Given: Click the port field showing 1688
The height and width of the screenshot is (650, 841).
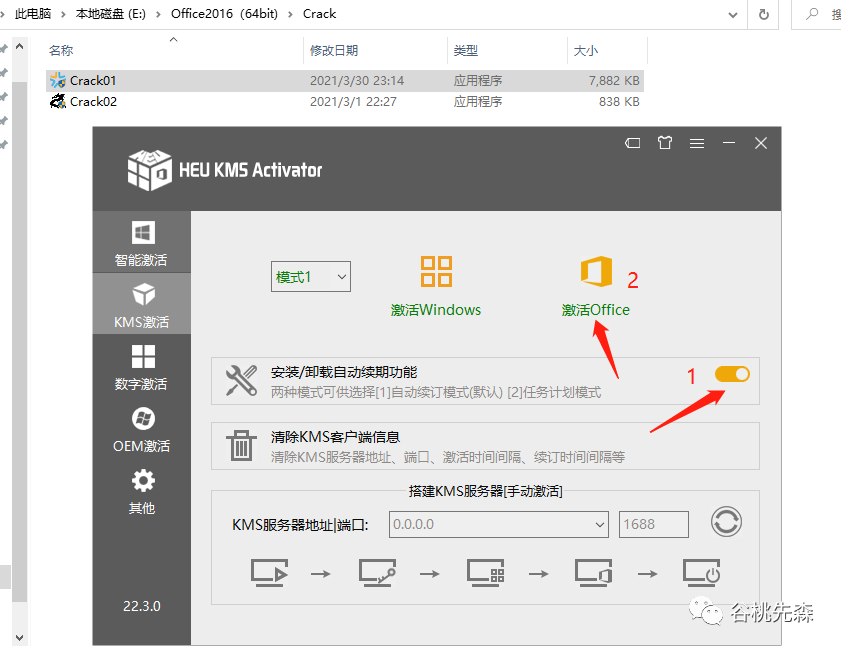Looking at the screenshot, I should coord(654,524).
